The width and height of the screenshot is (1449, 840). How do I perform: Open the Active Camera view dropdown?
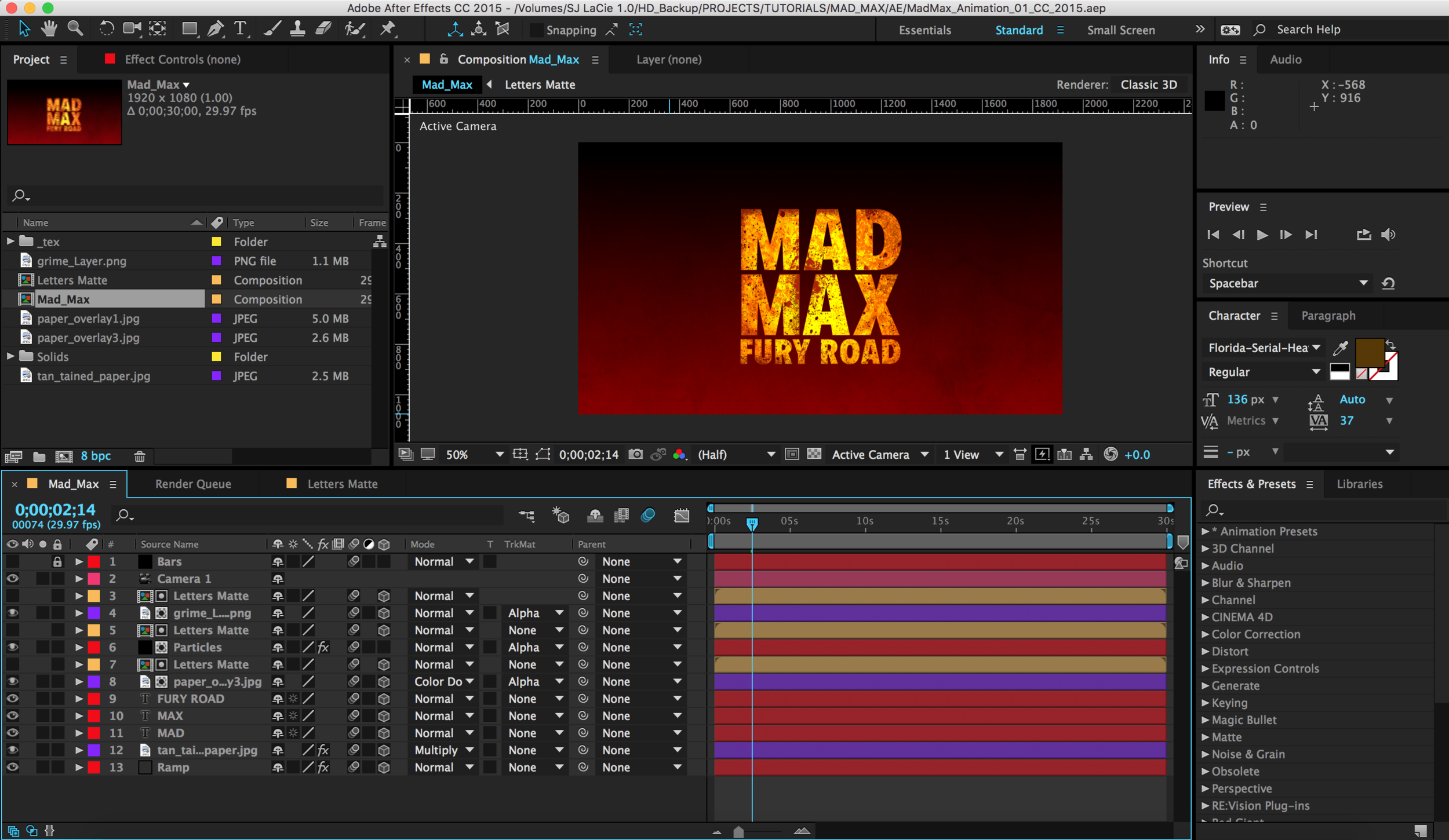point(879,455)
